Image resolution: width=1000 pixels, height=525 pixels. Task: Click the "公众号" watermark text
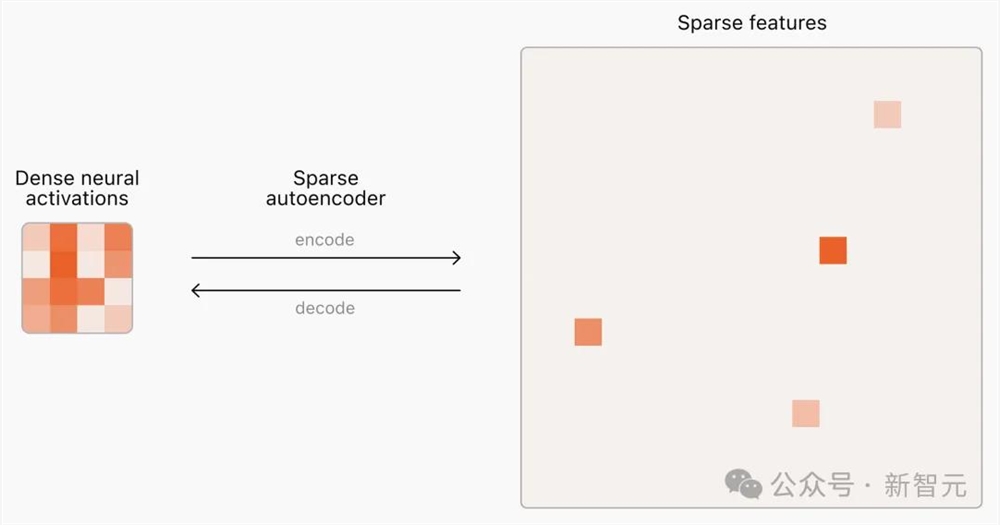point(812,486)
